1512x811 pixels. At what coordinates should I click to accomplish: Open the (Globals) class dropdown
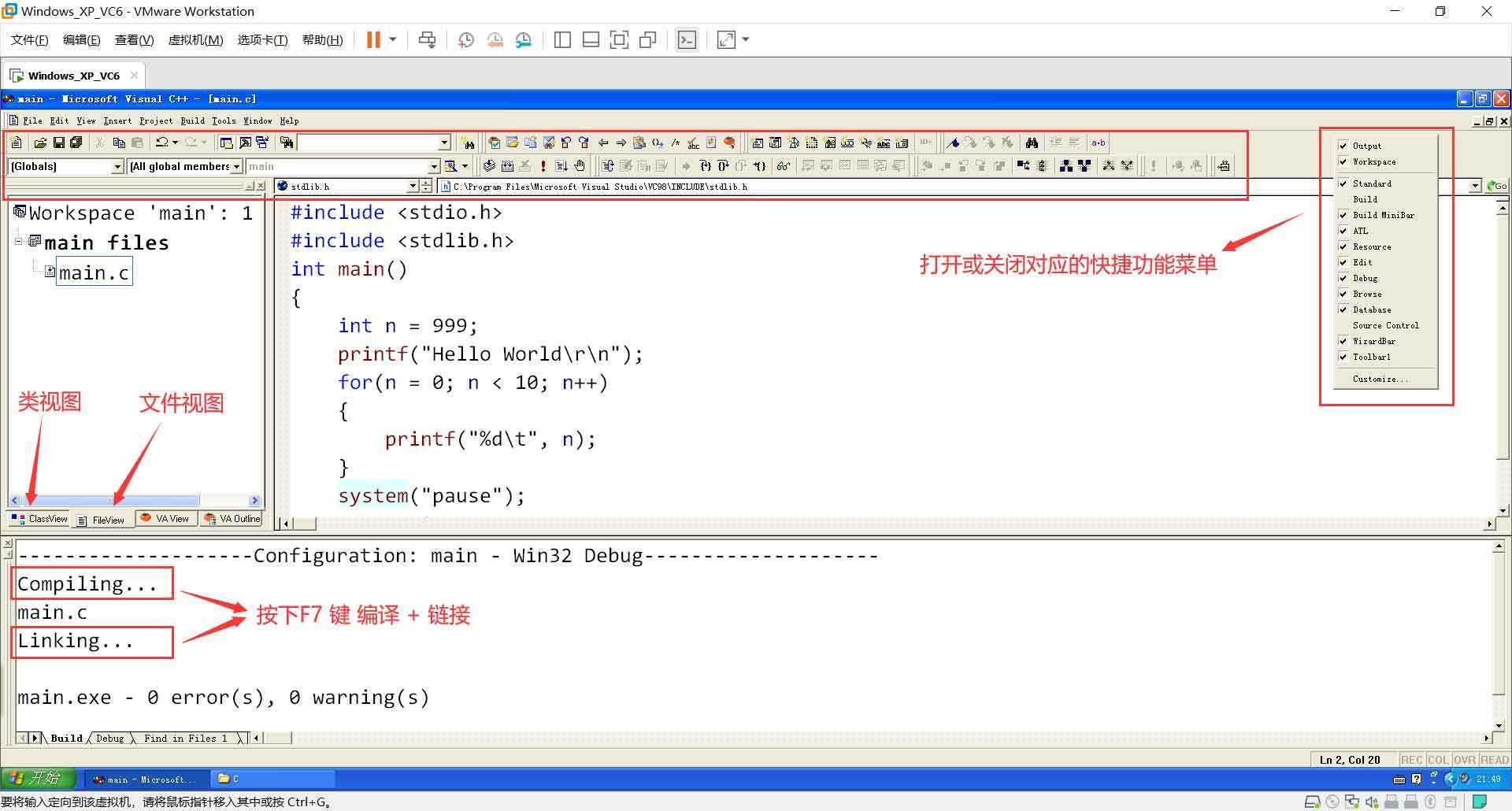click(118, 166)
